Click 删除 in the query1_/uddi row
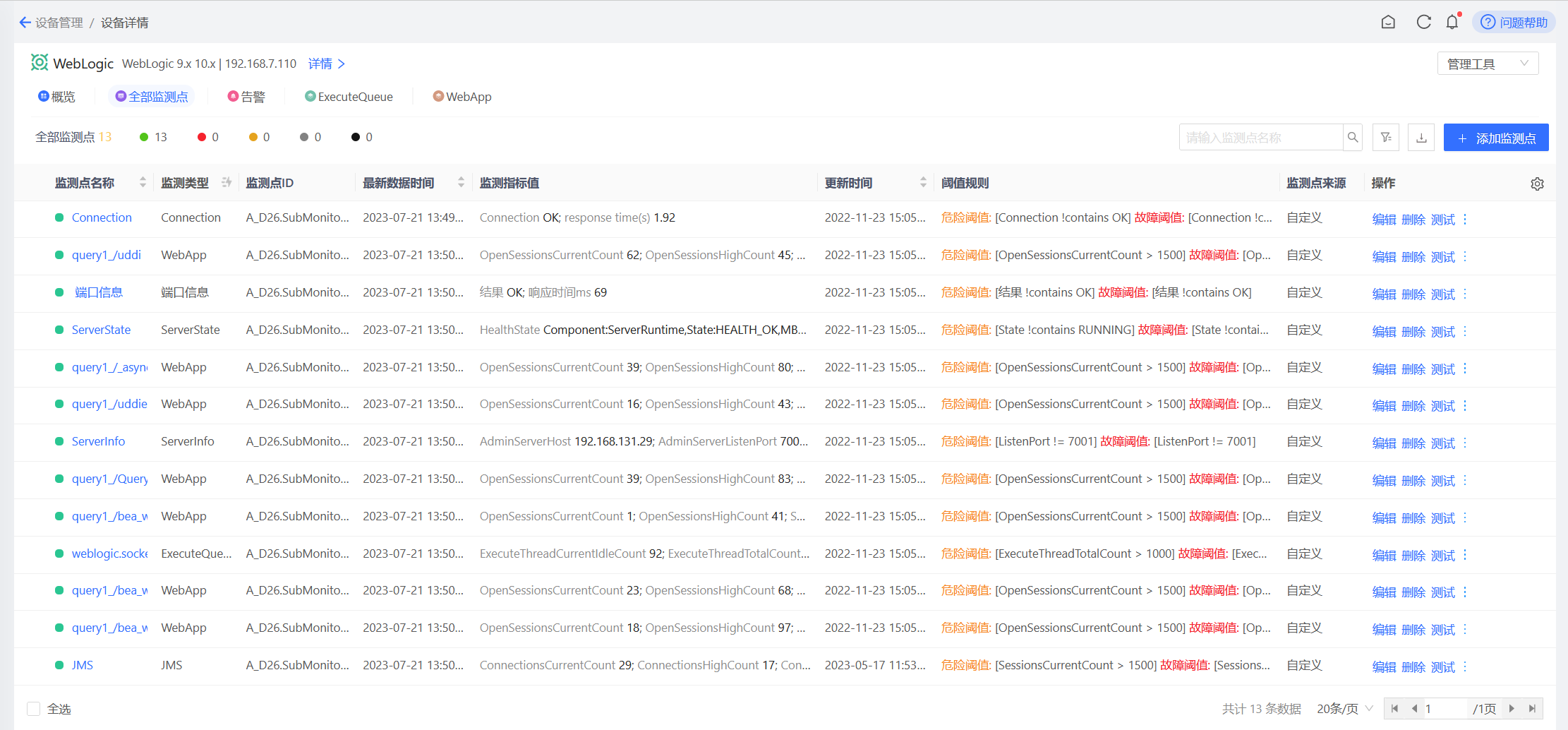The height and width of the screenshot is (730, 1568). (x=1413, y=257)
